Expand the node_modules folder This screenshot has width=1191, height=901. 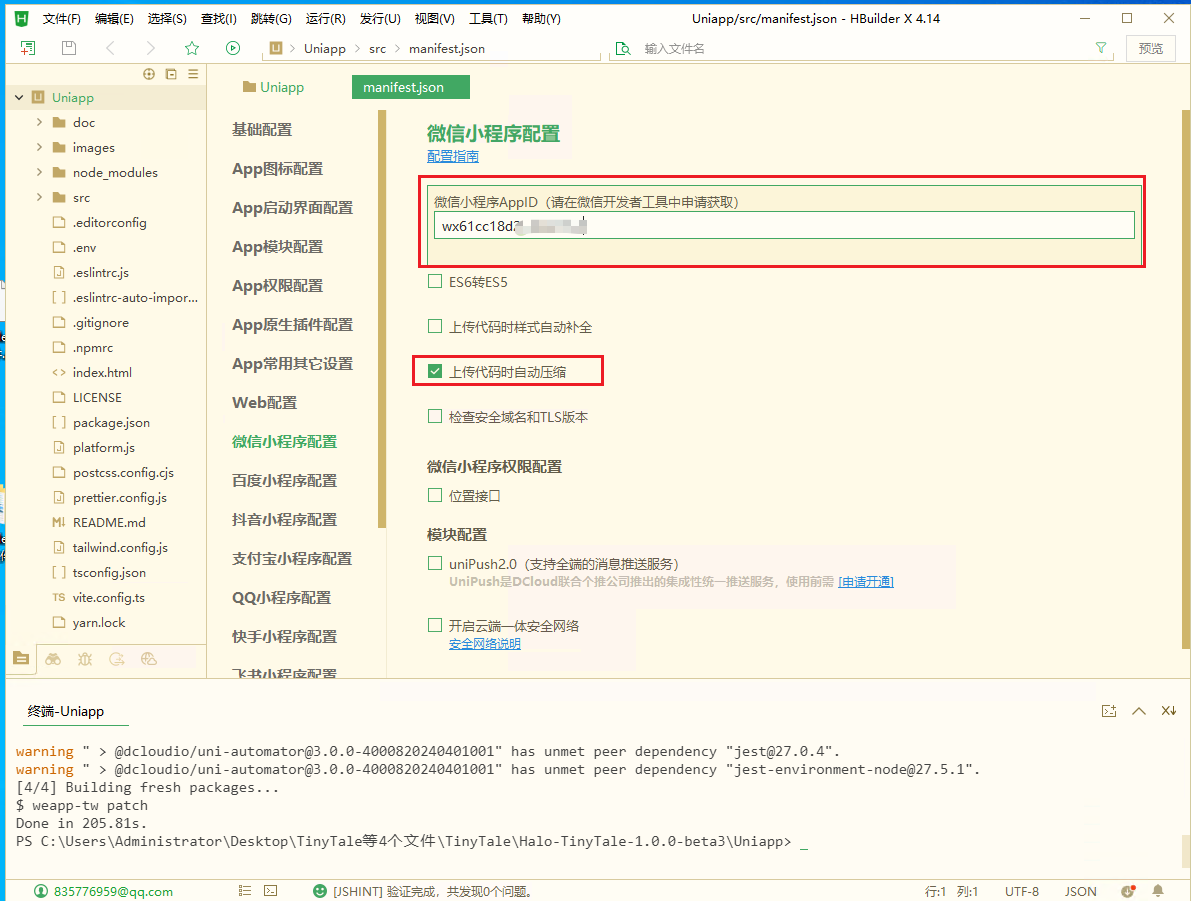pyautogui.click(x=39, y=172)
